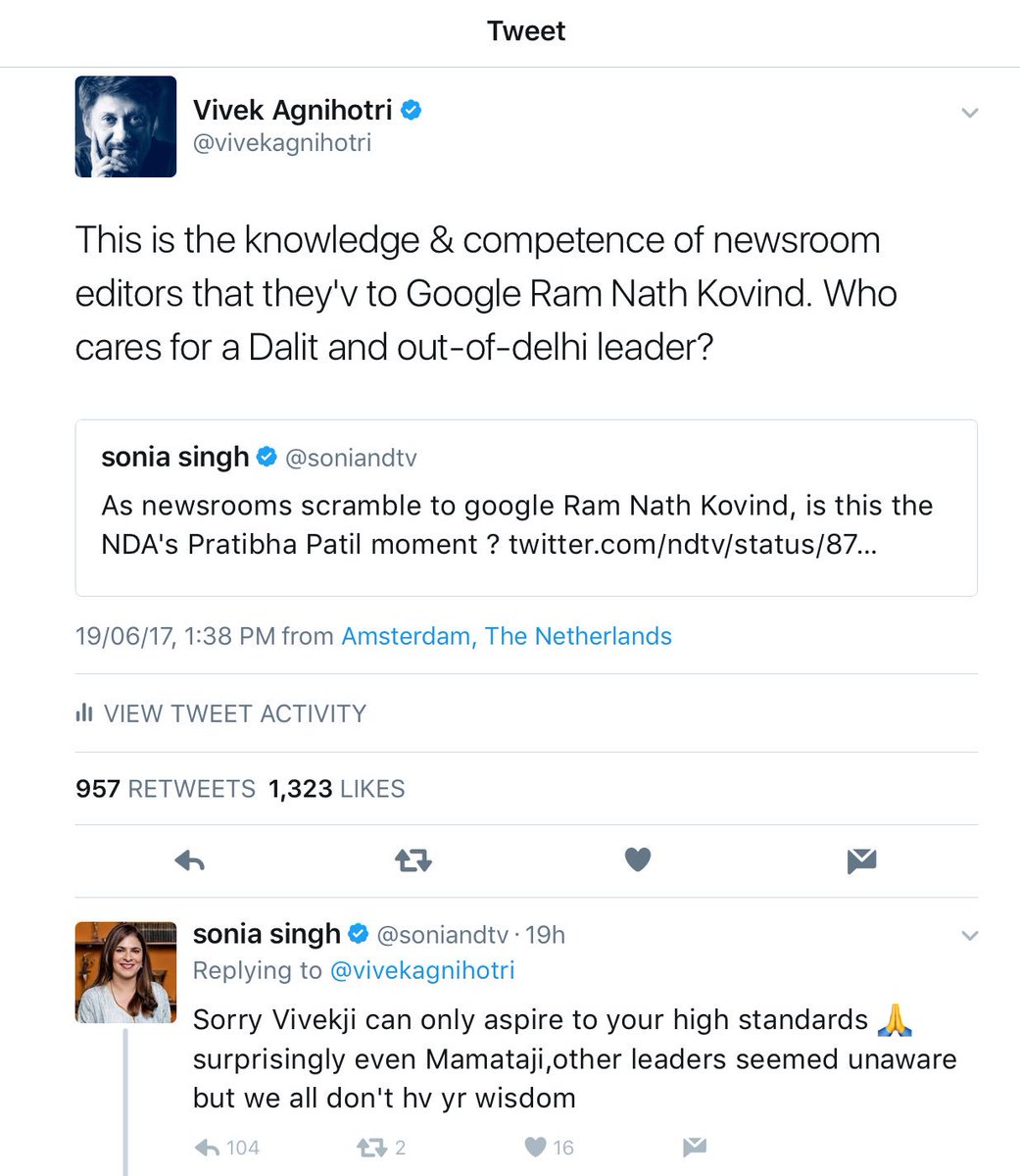The height and width of the screenshot is (1176, 1020).
Task: Click the reply arrow on sonia singh's reply
Action: [206, 1147]
